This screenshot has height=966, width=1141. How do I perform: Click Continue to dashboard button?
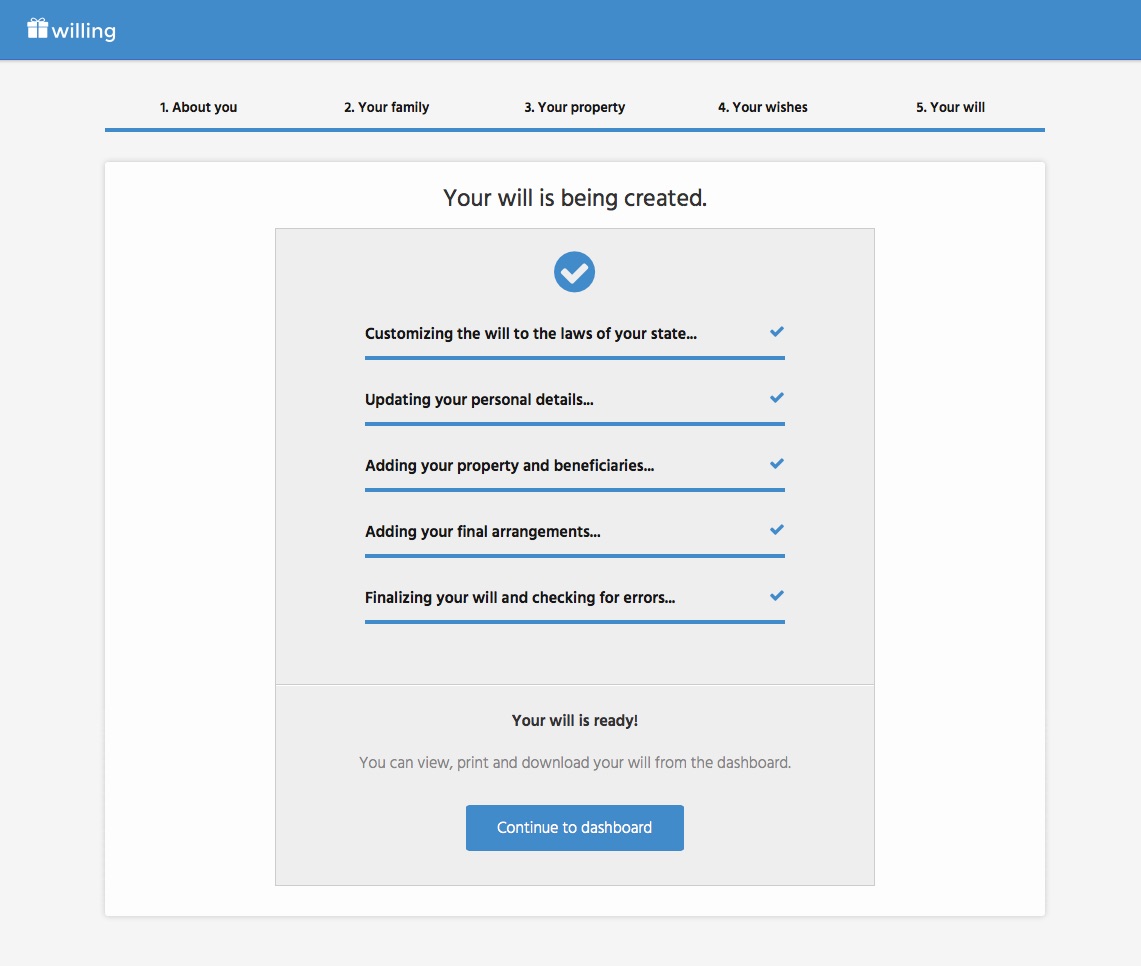(574, 828)
